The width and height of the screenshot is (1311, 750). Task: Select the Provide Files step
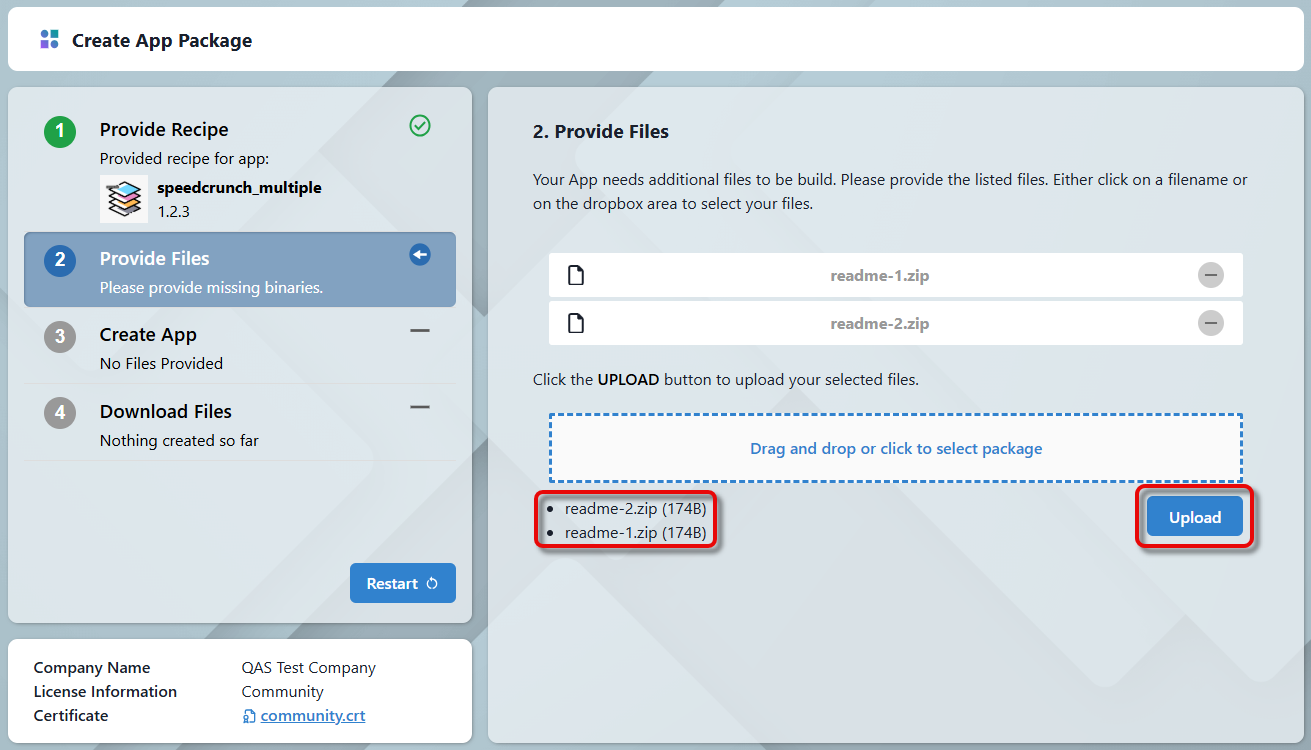click(x=155, y=259)
